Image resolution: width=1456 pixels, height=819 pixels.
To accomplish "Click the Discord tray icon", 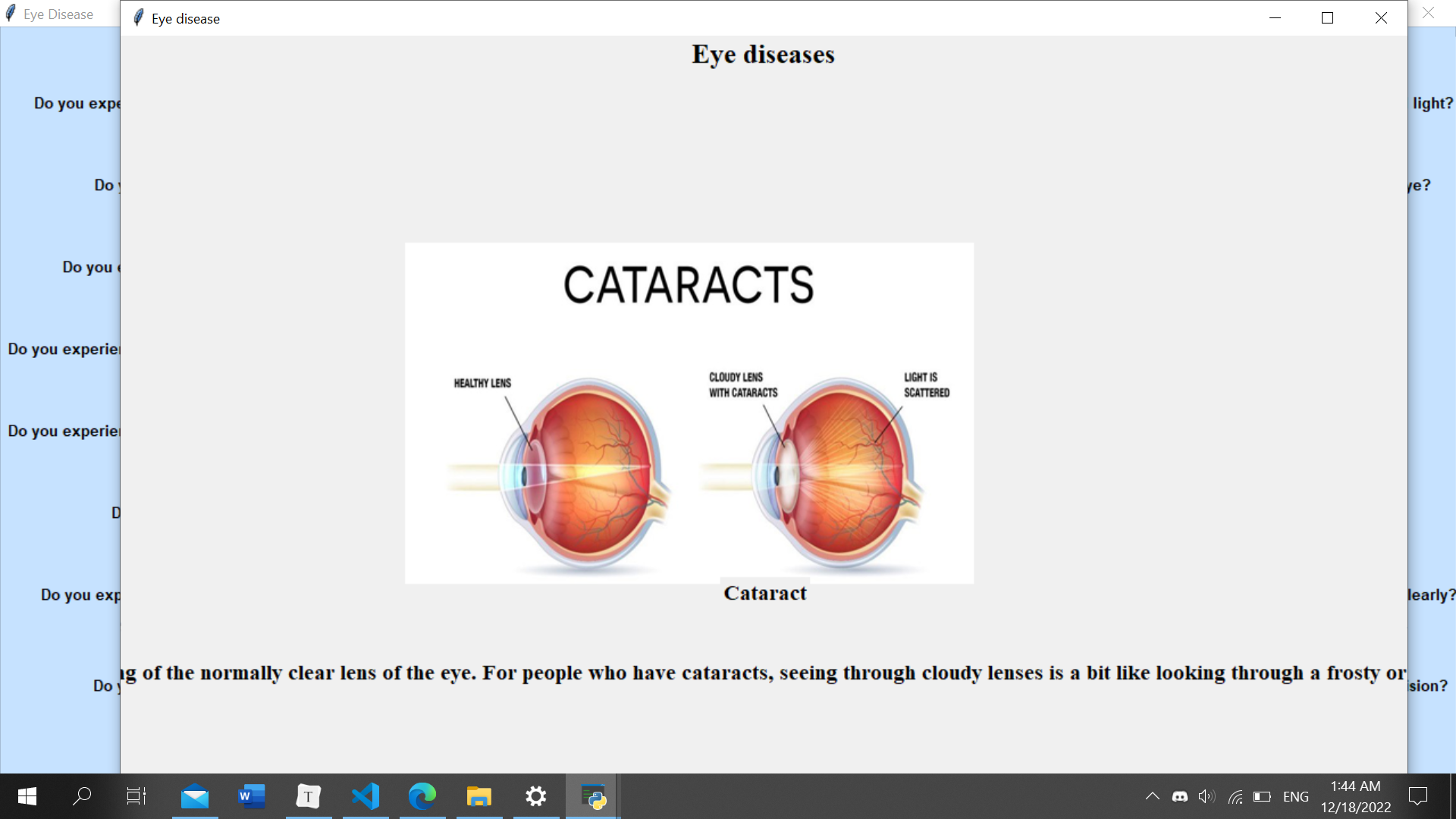I will [1180, 796].
